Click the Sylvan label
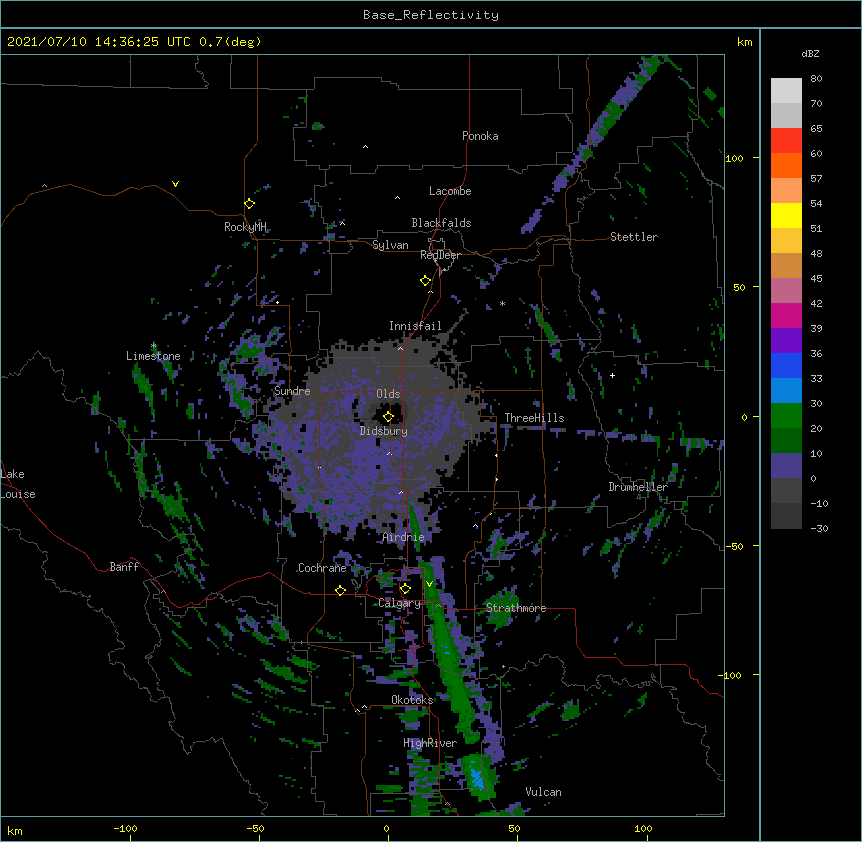 pyautogui.click(x=390, y=245)
